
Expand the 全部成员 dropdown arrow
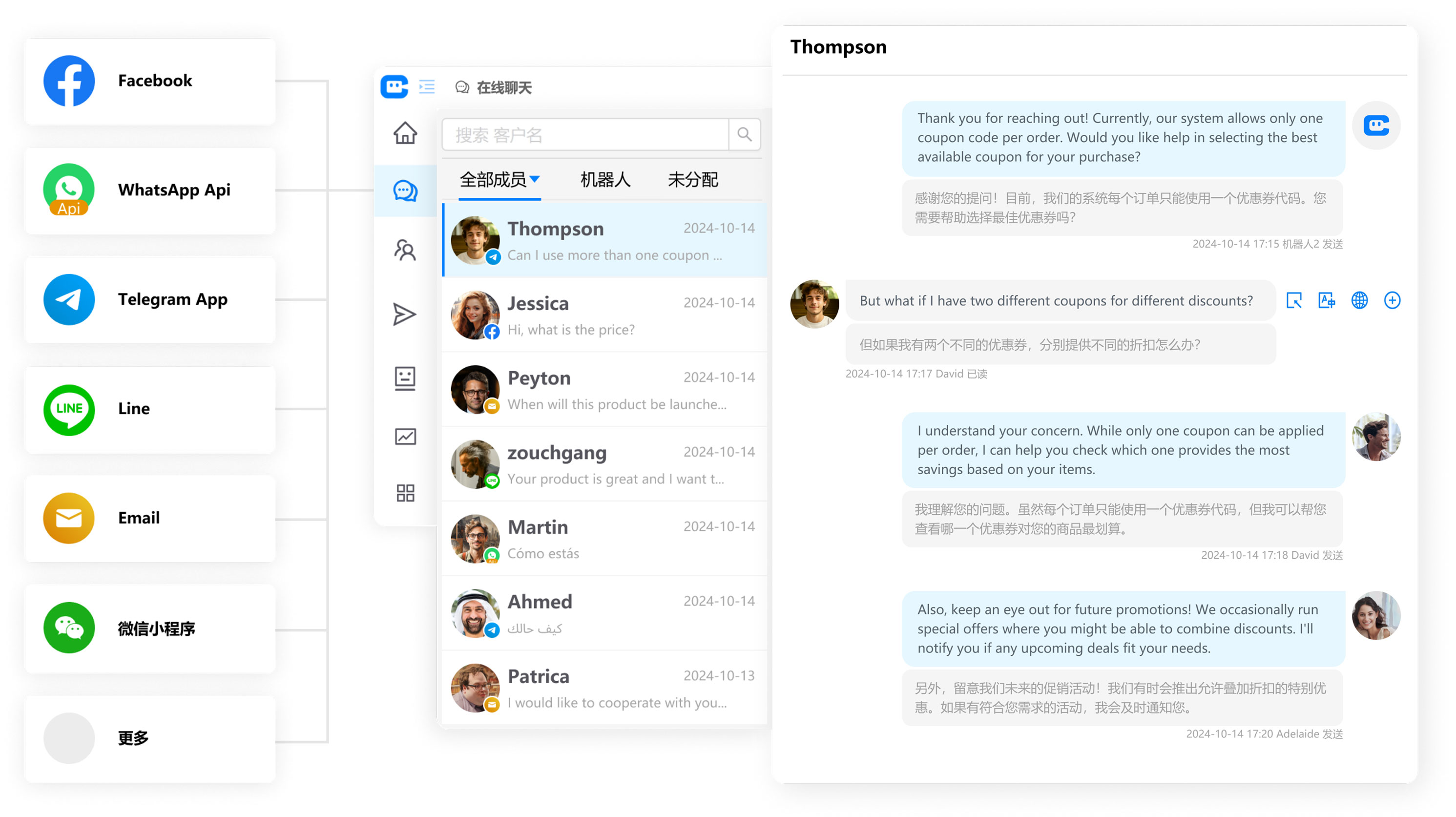pos(535,179)
